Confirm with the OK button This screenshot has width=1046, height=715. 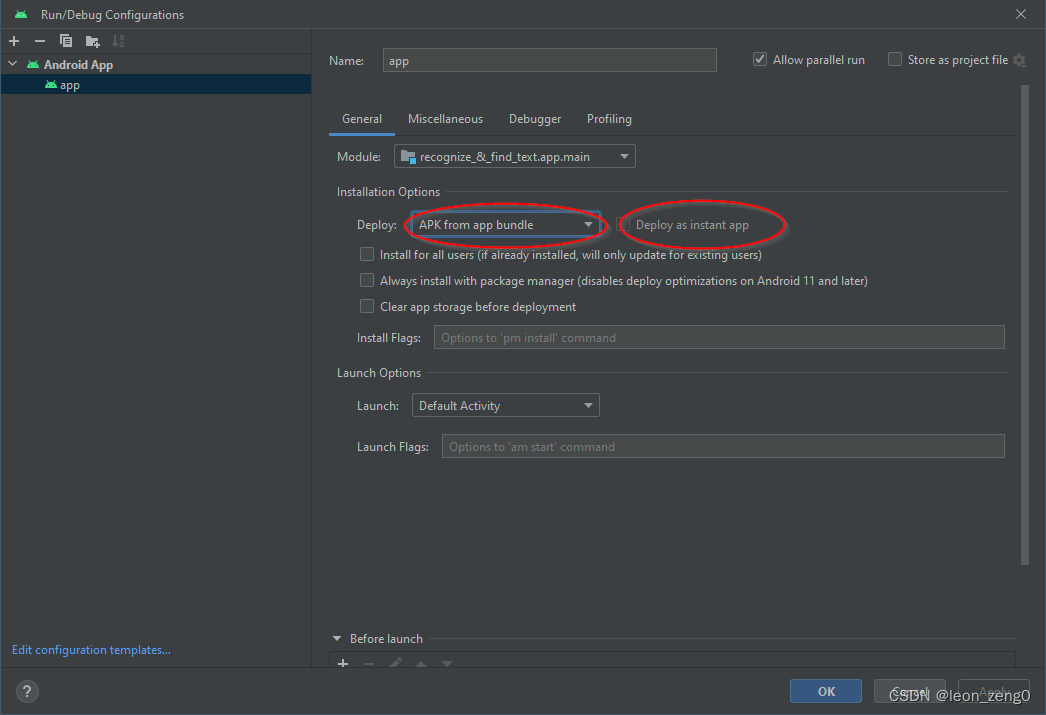(826, 691)
